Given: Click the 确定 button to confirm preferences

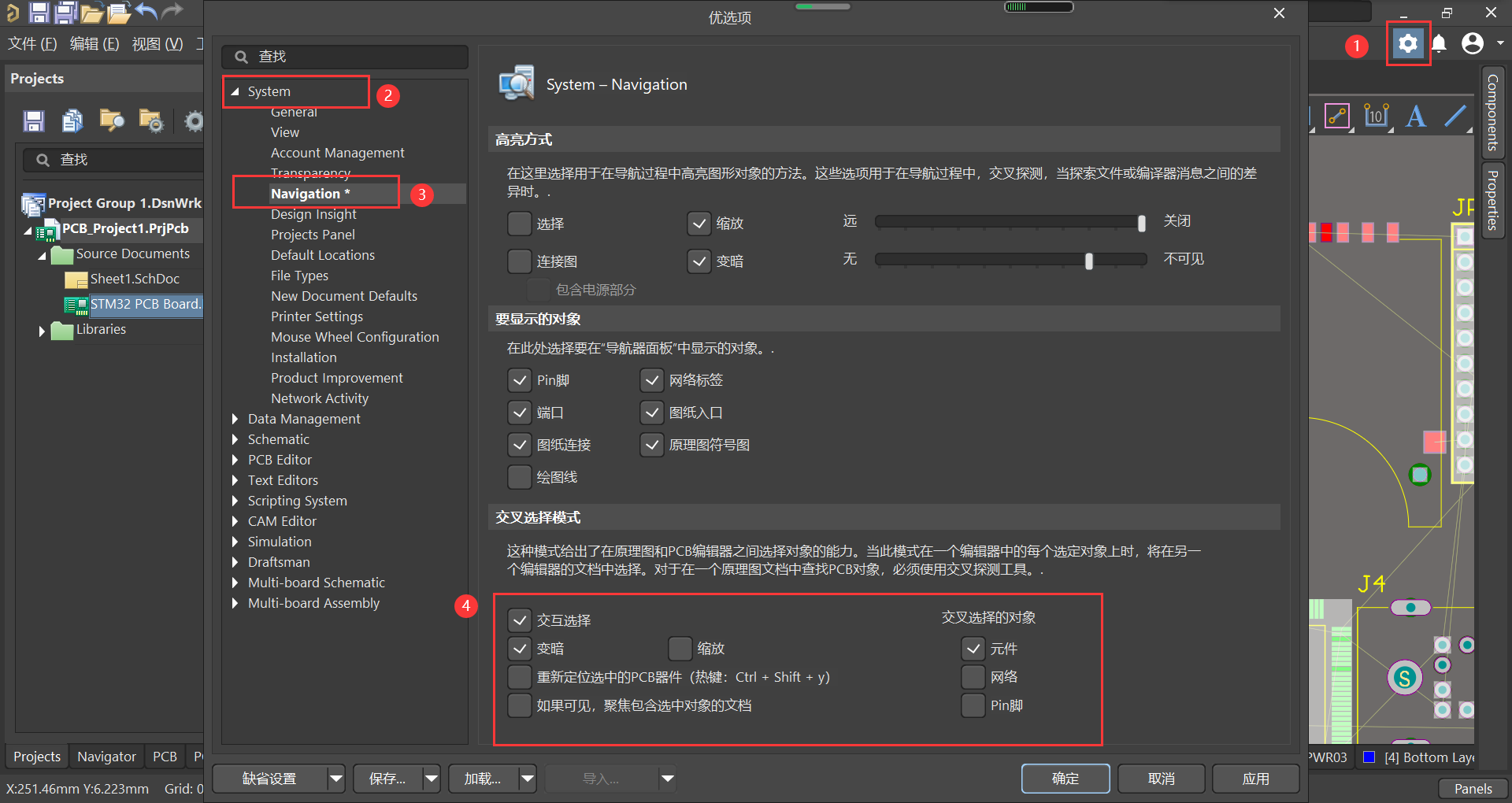Looking at the screenshot, I should pos(1065,778).
